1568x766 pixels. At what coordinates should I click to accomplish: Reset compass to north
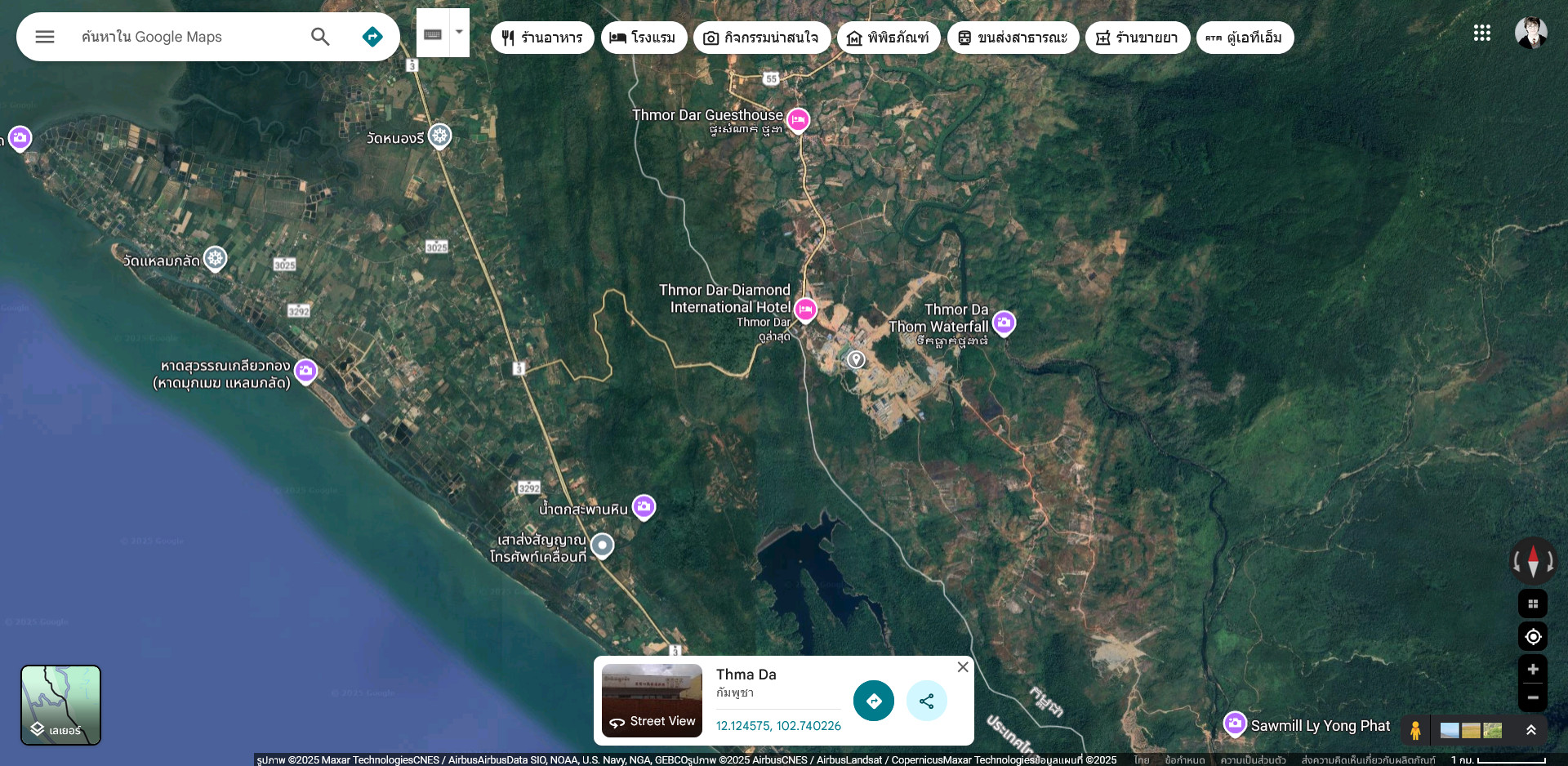[1533, 561]
